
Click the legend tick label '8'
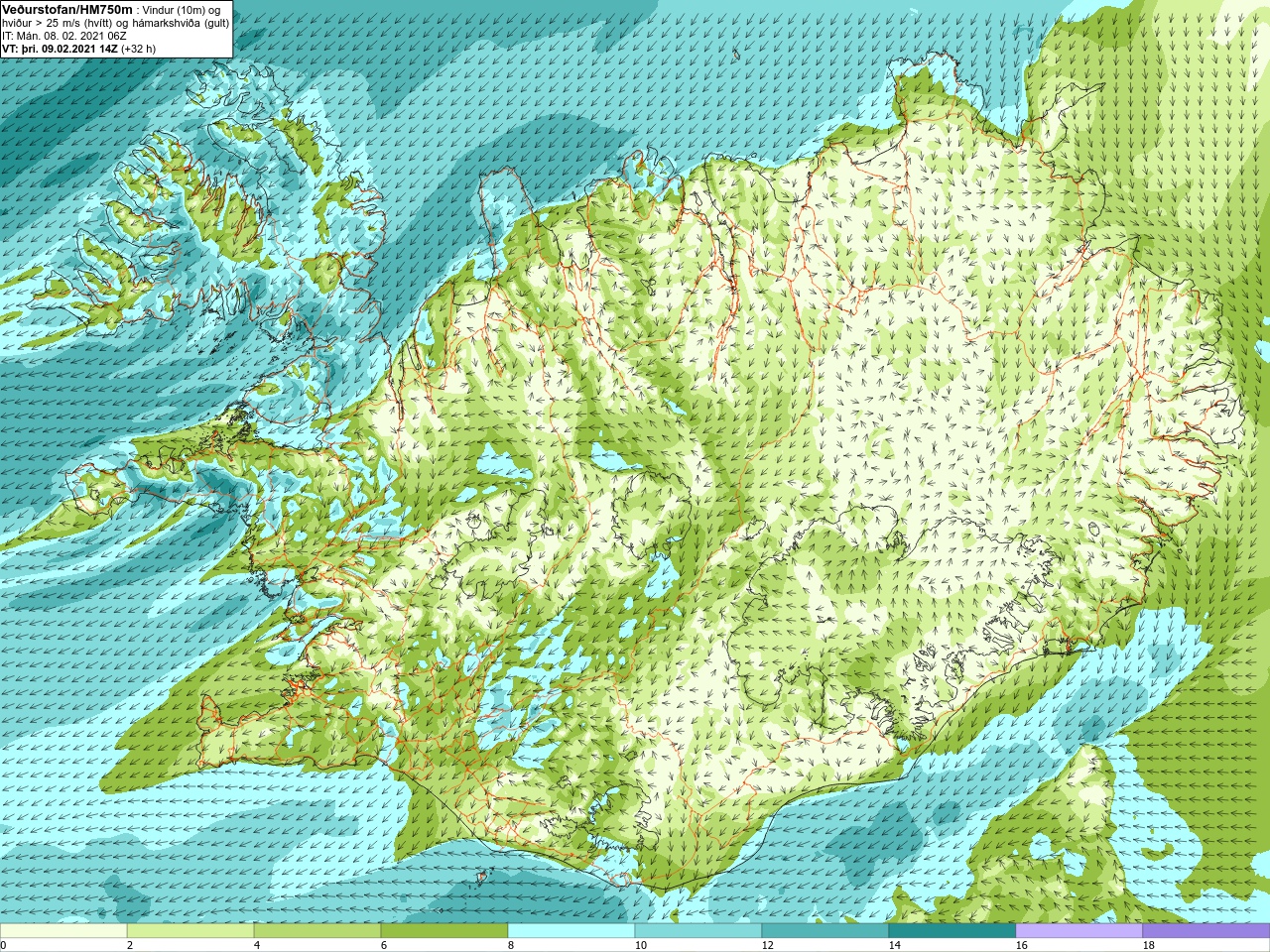coord(511,945)
